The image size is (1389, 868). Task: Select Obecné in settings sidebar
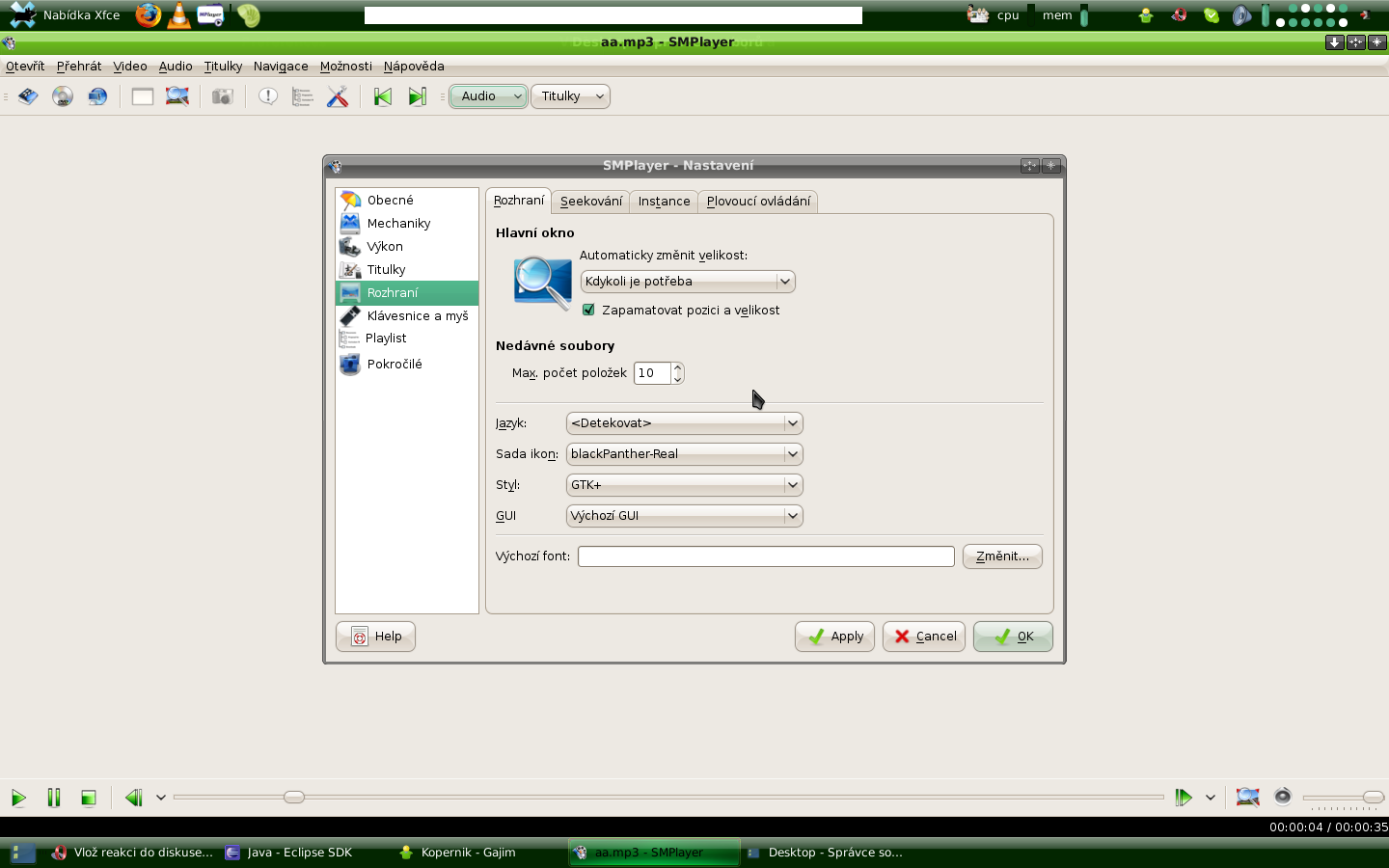click(x=407, y=200)
